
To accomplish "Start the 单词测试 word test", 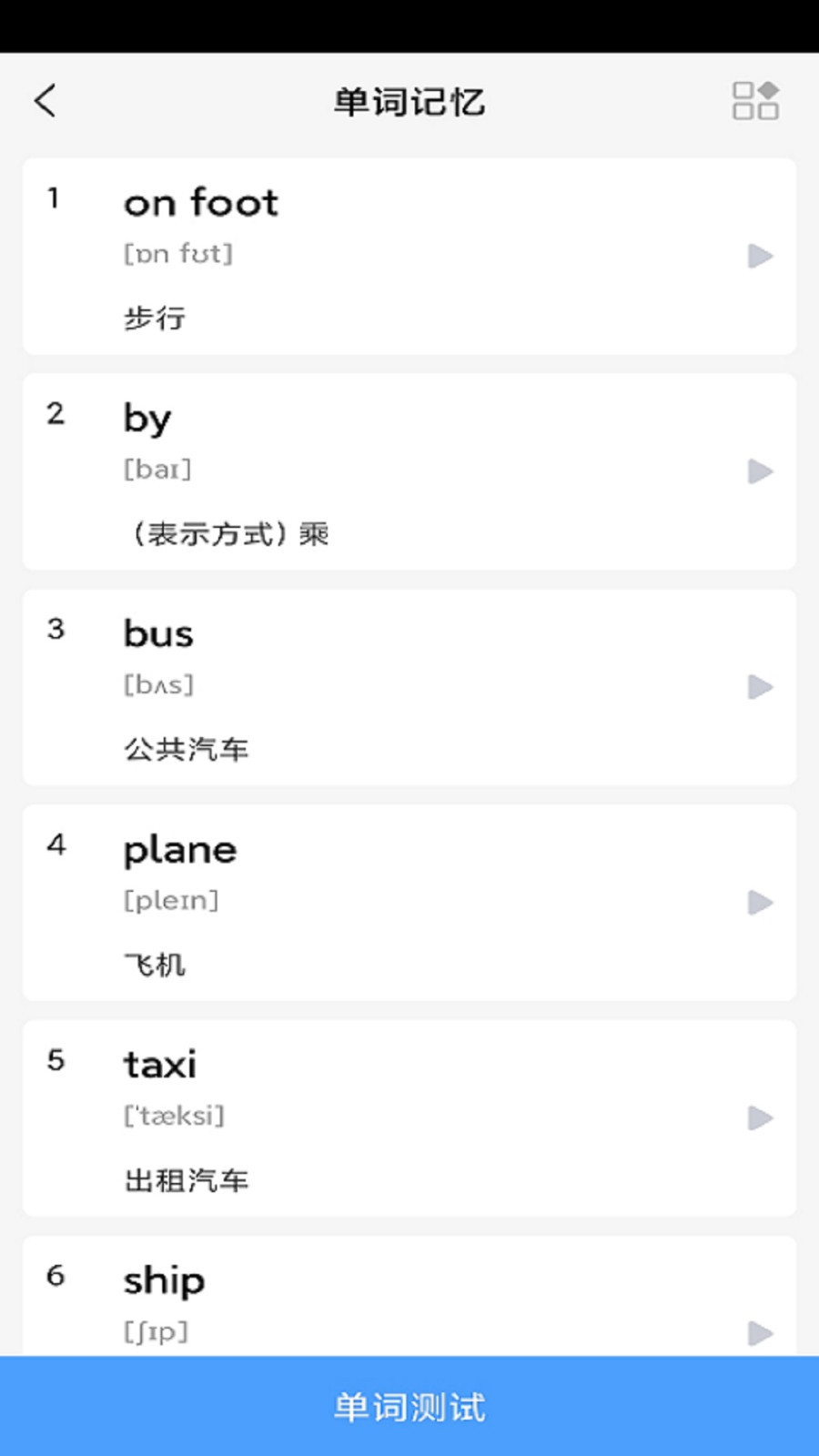I will coord(409,1407).
